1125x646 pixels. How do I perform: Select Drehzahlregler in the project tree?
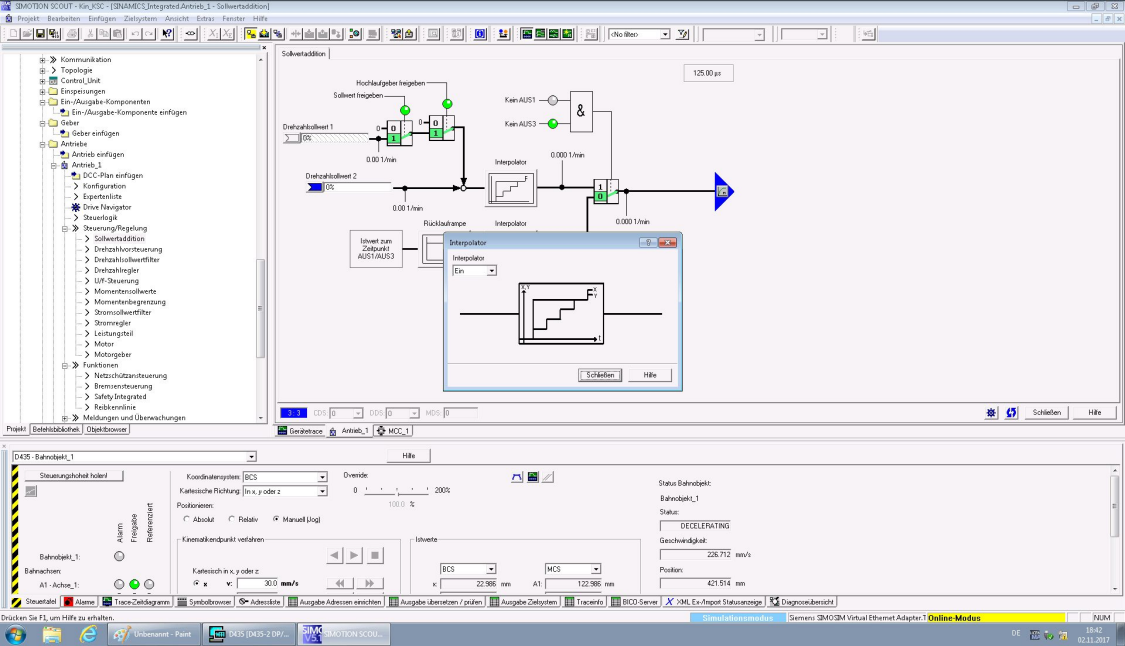pos(116,271)
